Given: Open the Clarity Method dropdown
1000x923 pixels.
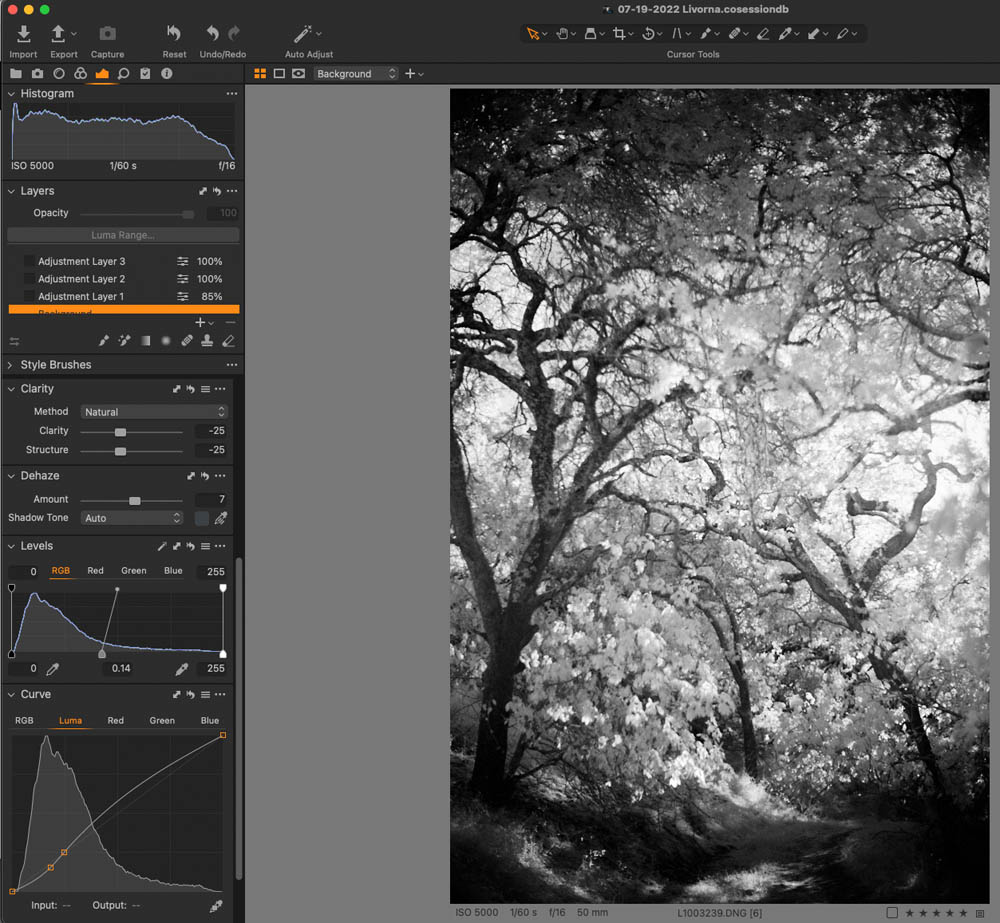Looking at the screenshot, I should 154,412.
